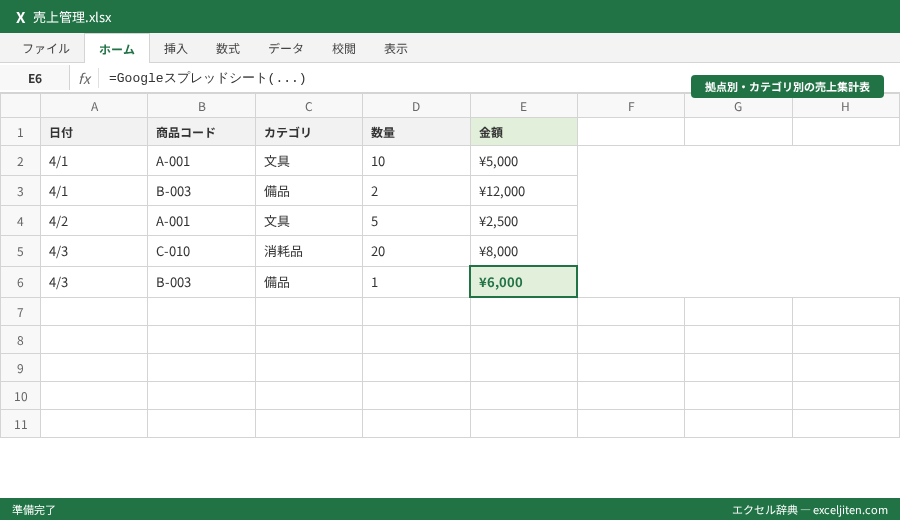Select column A header
Image resolution: width=900 pixels, height=520 pixels.
point(94,106)
